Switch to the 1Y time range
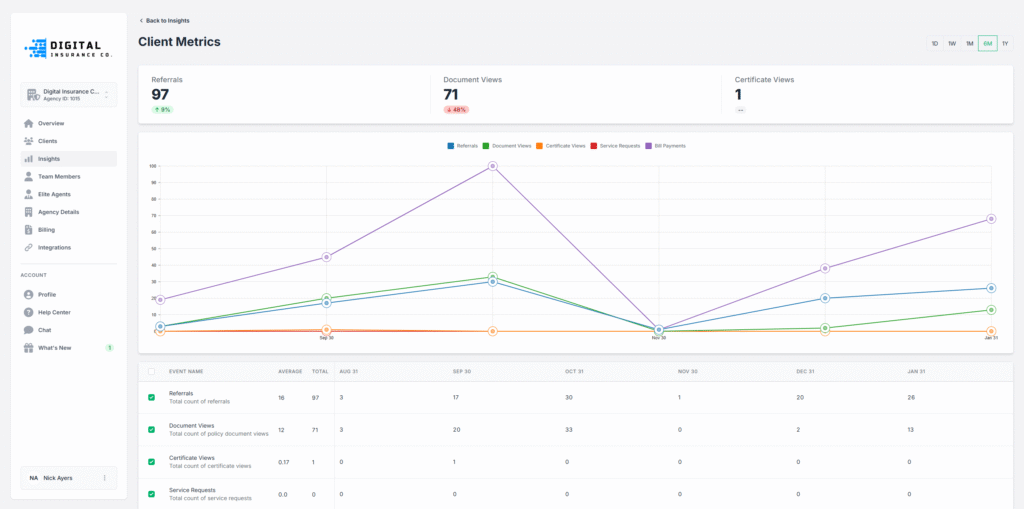The width and height of the screenshot is (1024, 509). (x=1005, y=44)
